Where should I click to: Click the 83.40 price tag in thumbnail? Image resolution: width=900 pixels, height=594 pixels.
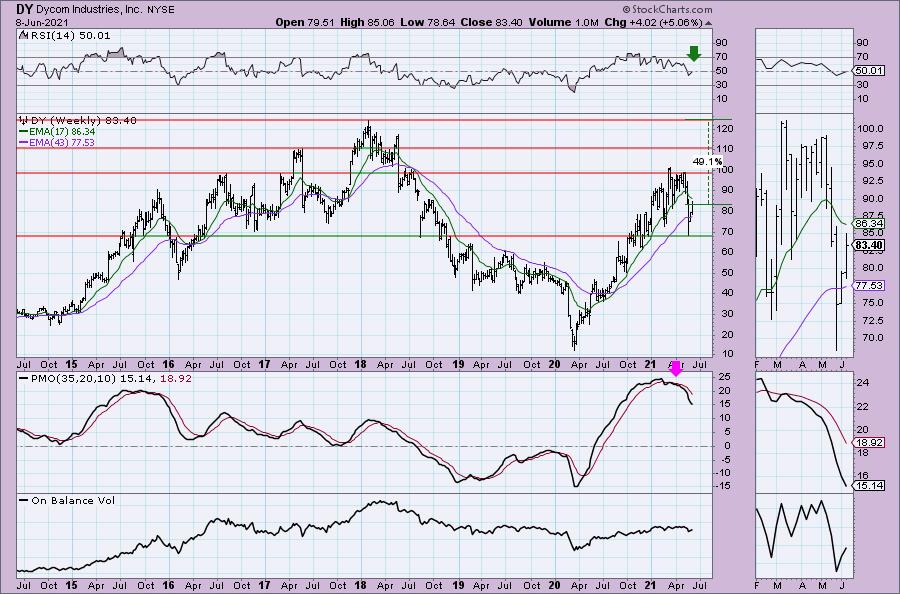[x=869, y=246]
